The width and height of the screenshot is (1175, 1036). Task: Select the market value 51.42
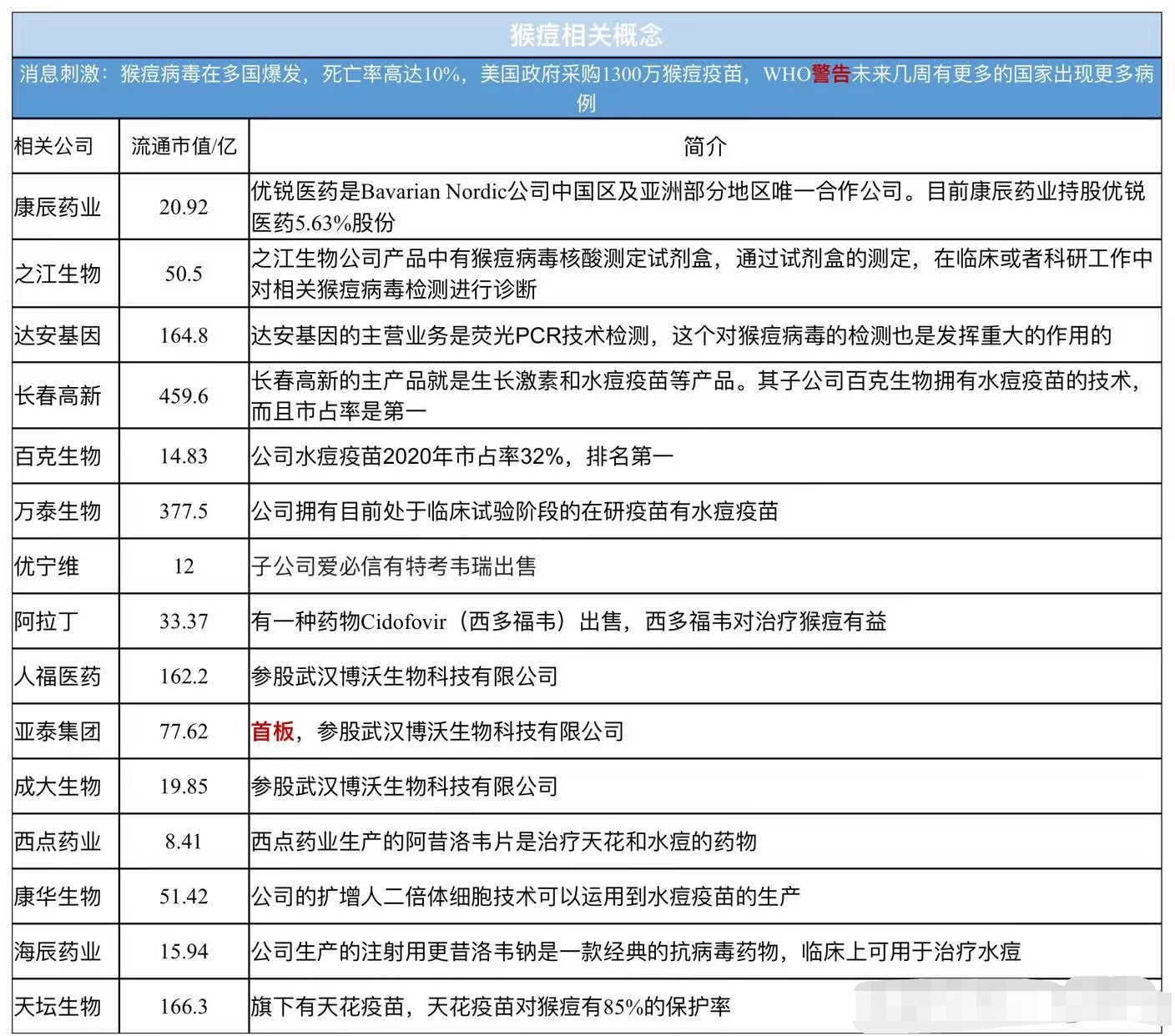(184, 897)
